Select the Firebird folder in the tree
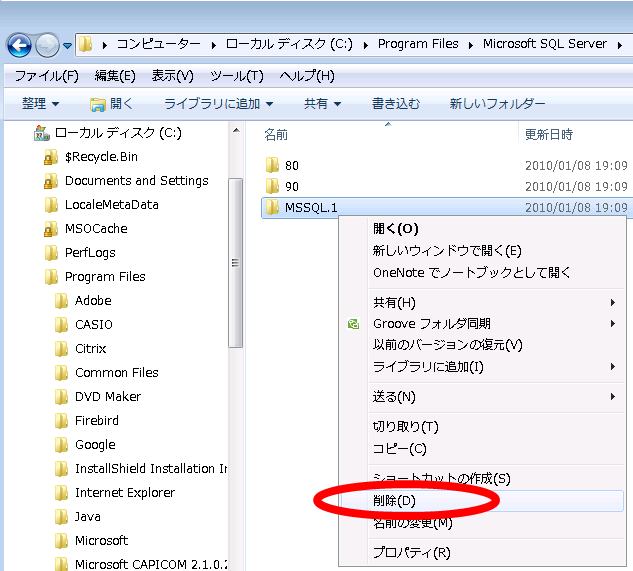Screen dimensions: 633x571 point(97,421)
